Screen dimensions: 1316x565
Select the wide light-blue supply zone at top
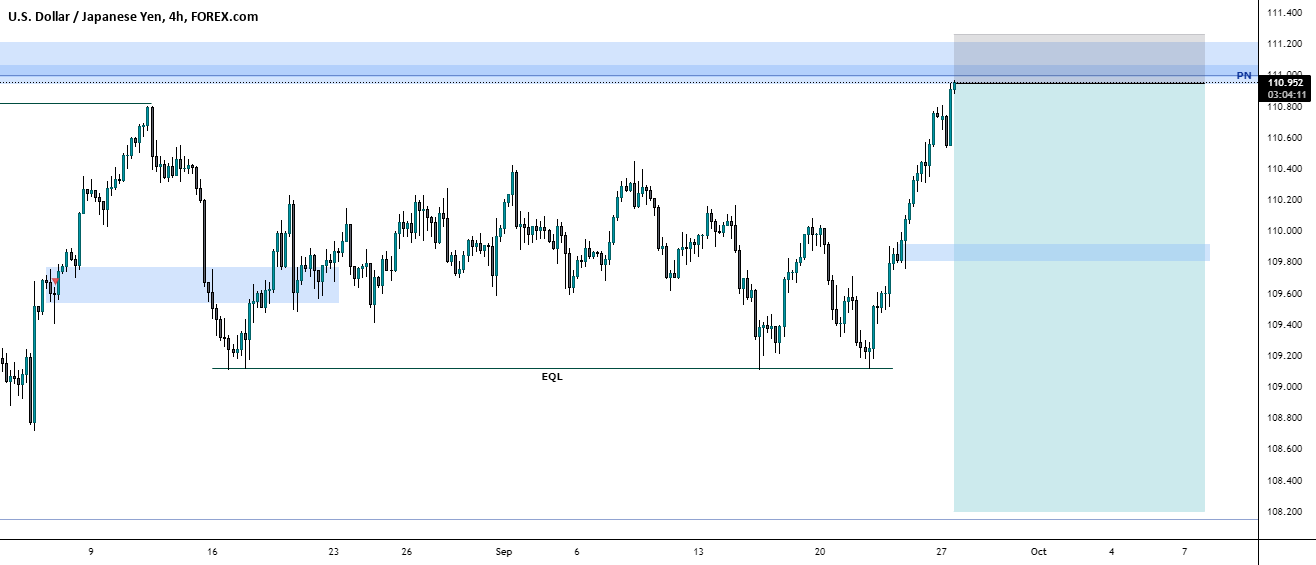click(628, 62)
